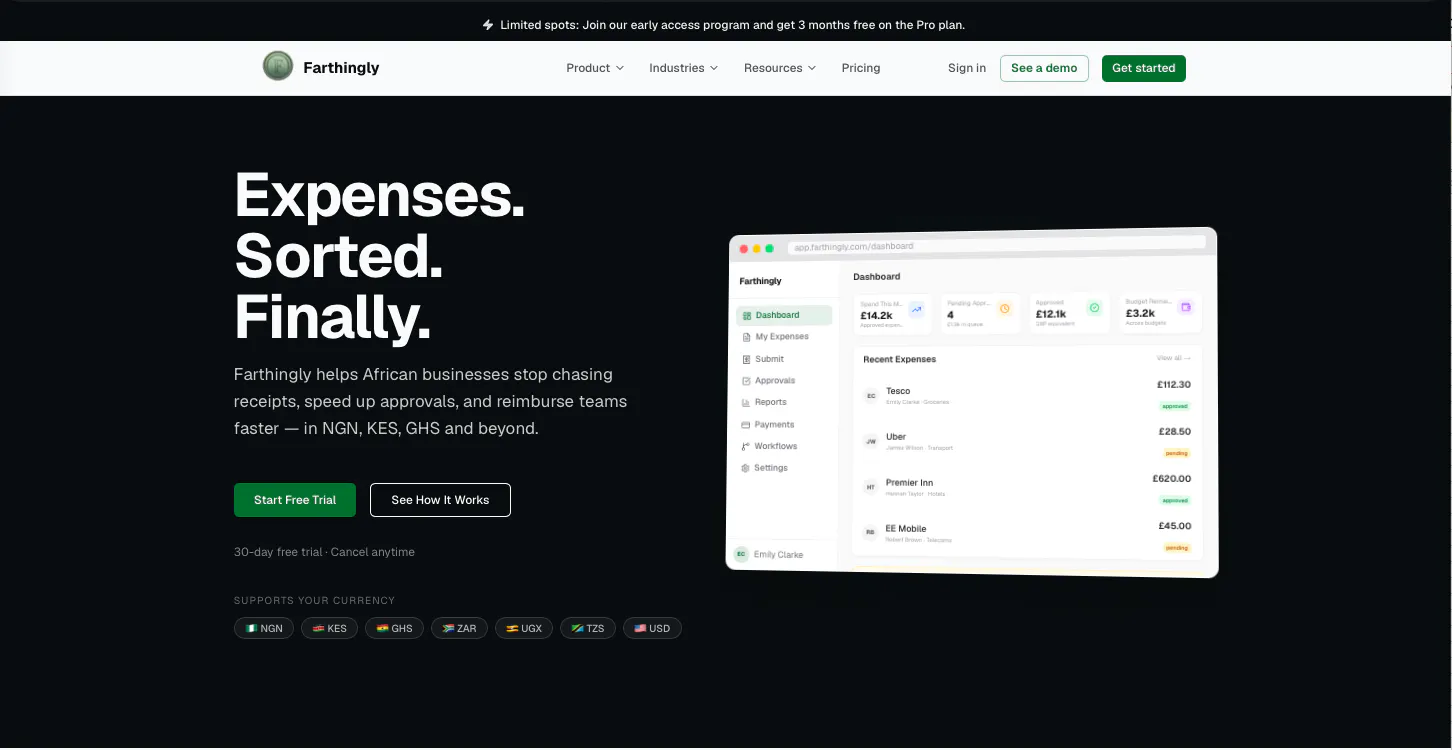Click the Kenyan flag on the KES chip
Image resolution: width=1452 pixels, height=750 pixels.
pyautogui.click(x=318, y=629)
